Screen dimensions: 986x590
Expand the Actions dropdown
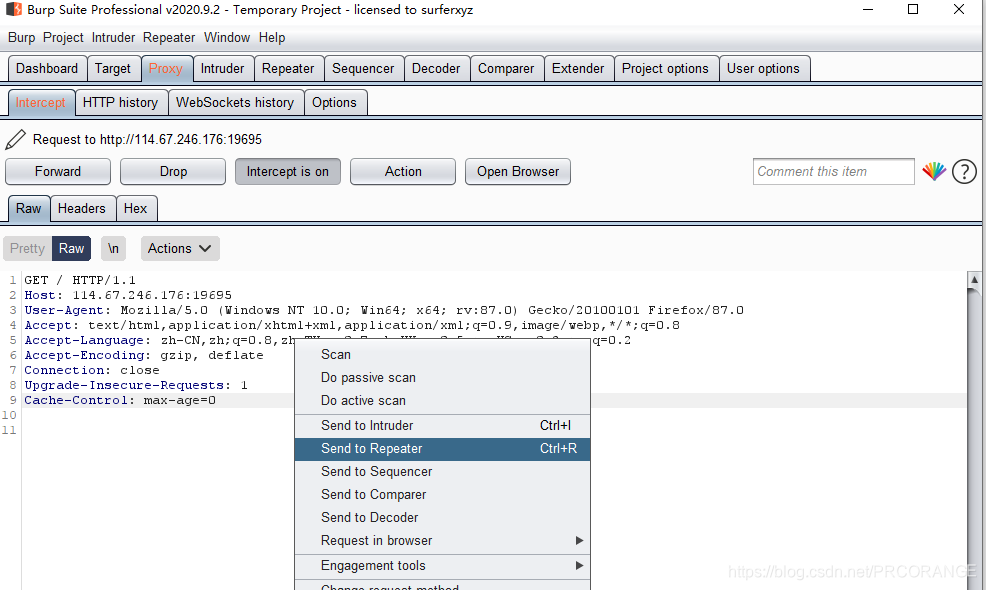click(x=180, y=248)
